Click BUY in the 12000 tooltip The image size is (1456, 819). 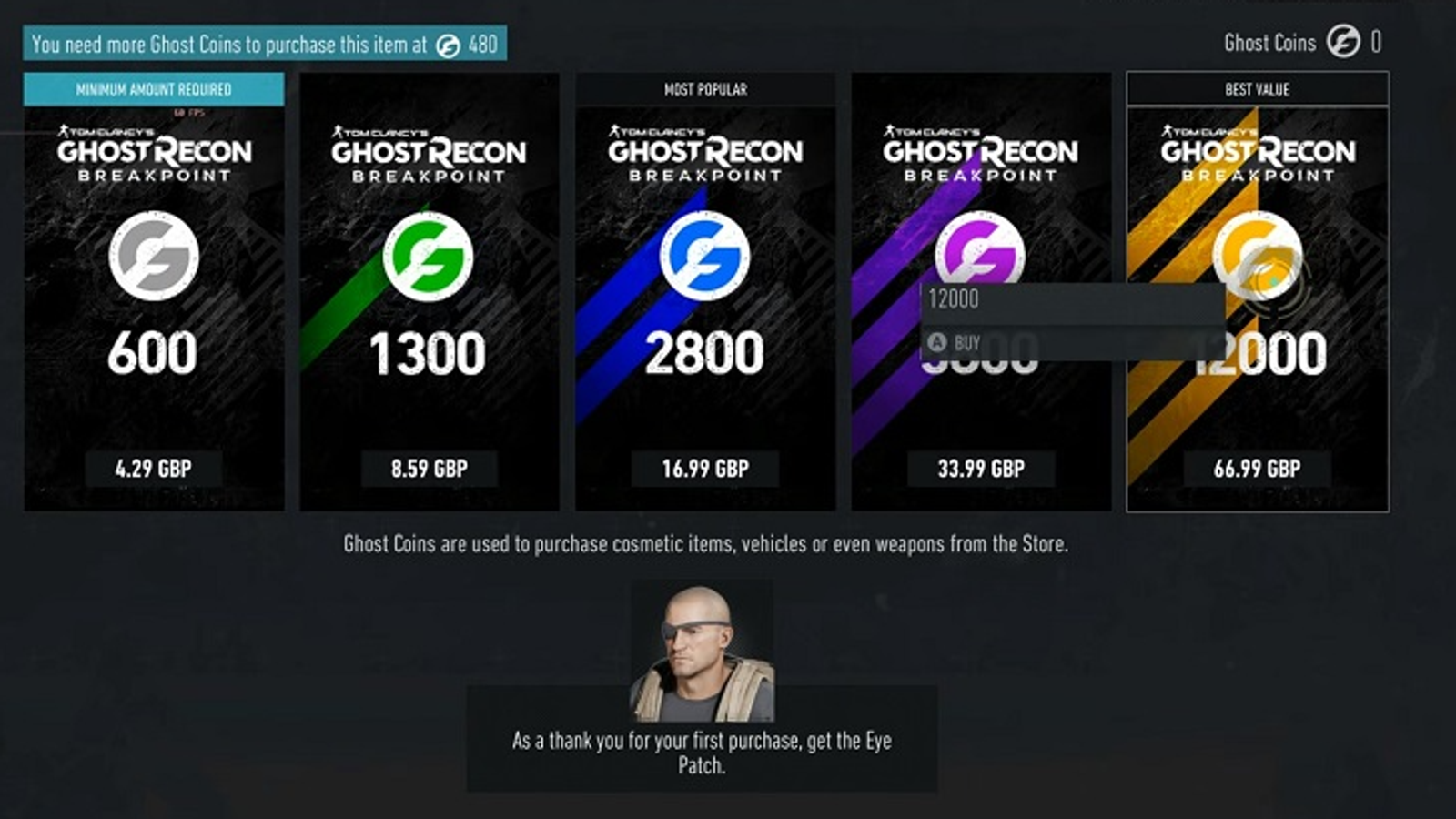pos(967,343)
